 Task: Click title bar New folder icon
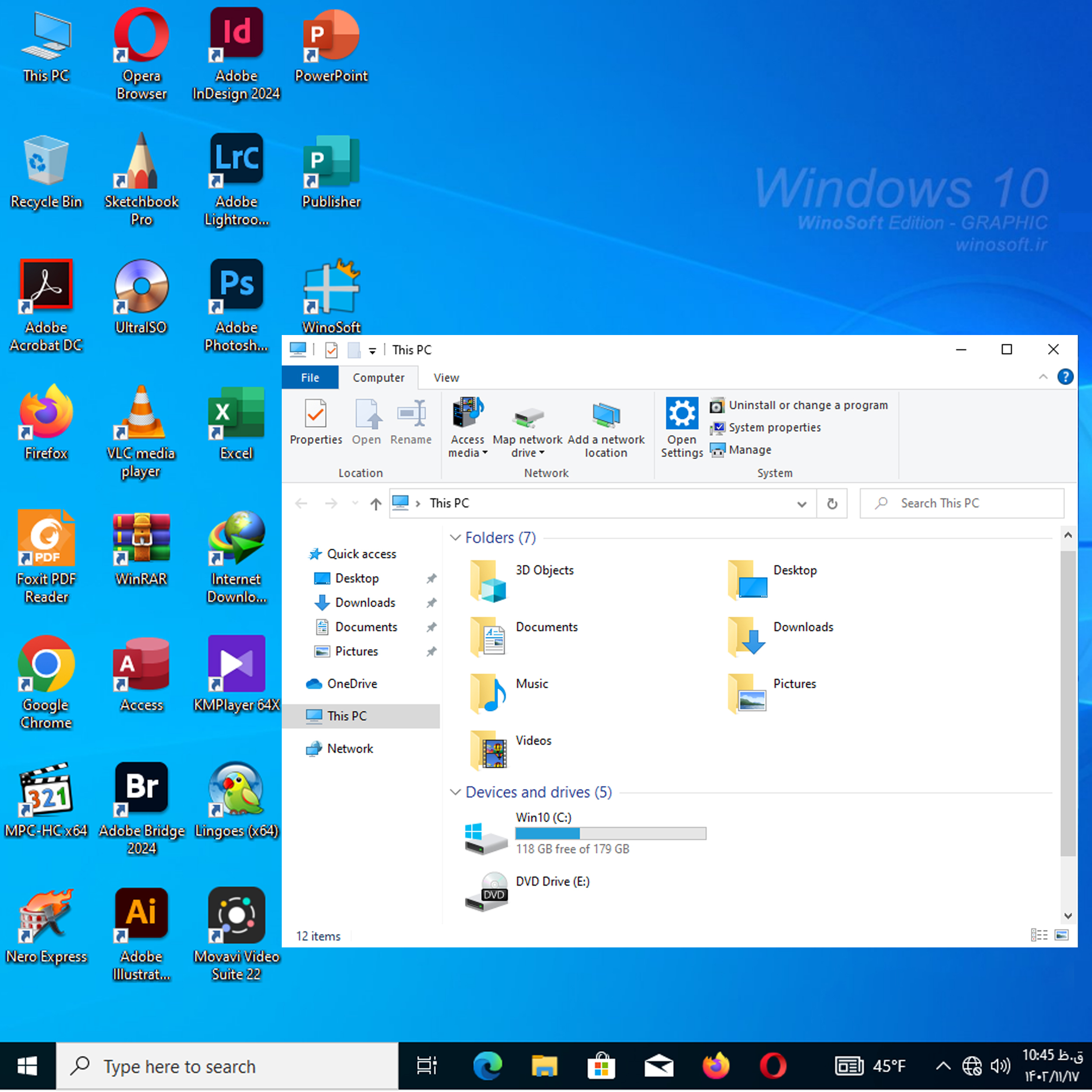point(354,350)
